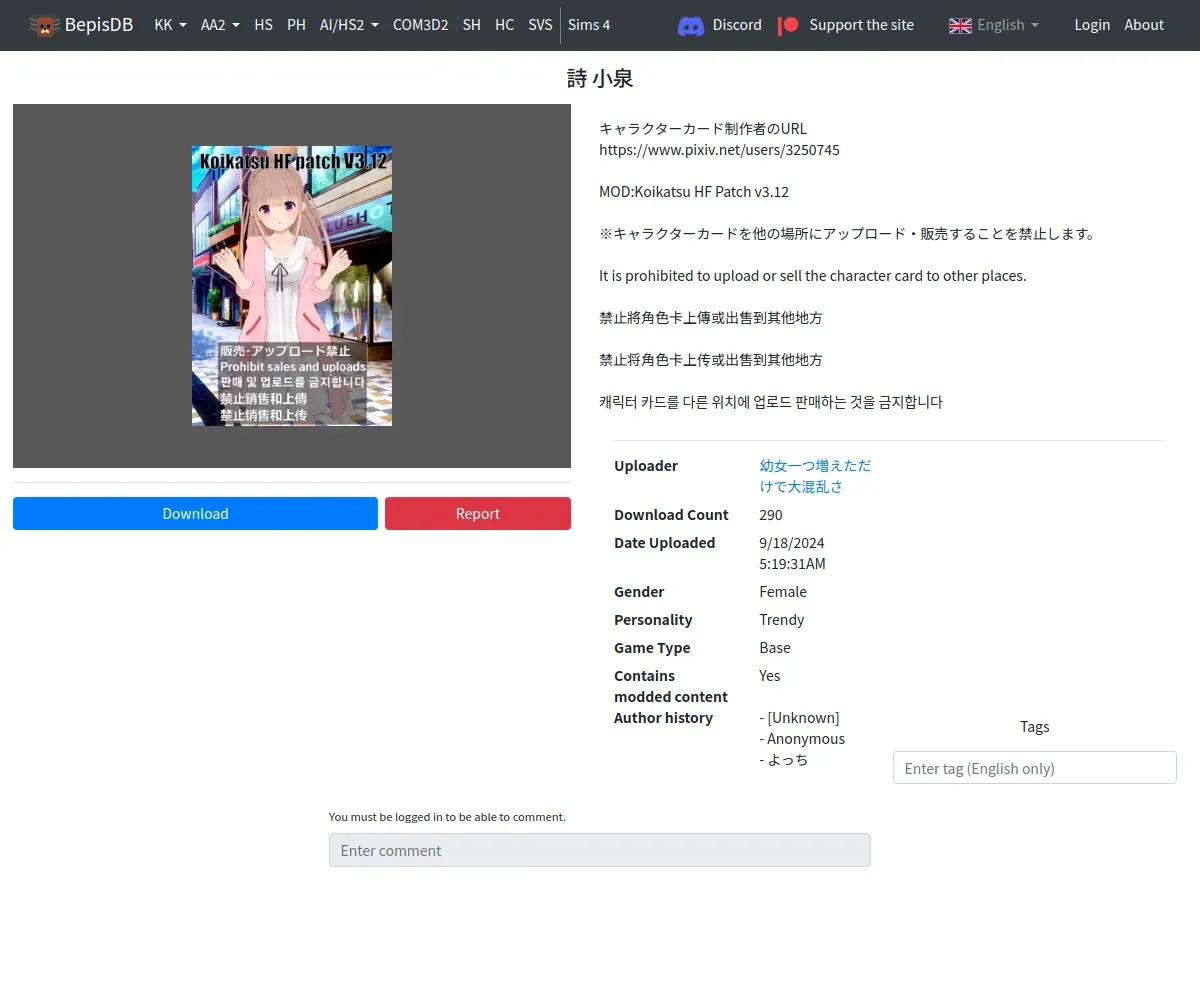Click the Discord logo icon
This screenshot has width=1200, height=1000.
[691, 25]
